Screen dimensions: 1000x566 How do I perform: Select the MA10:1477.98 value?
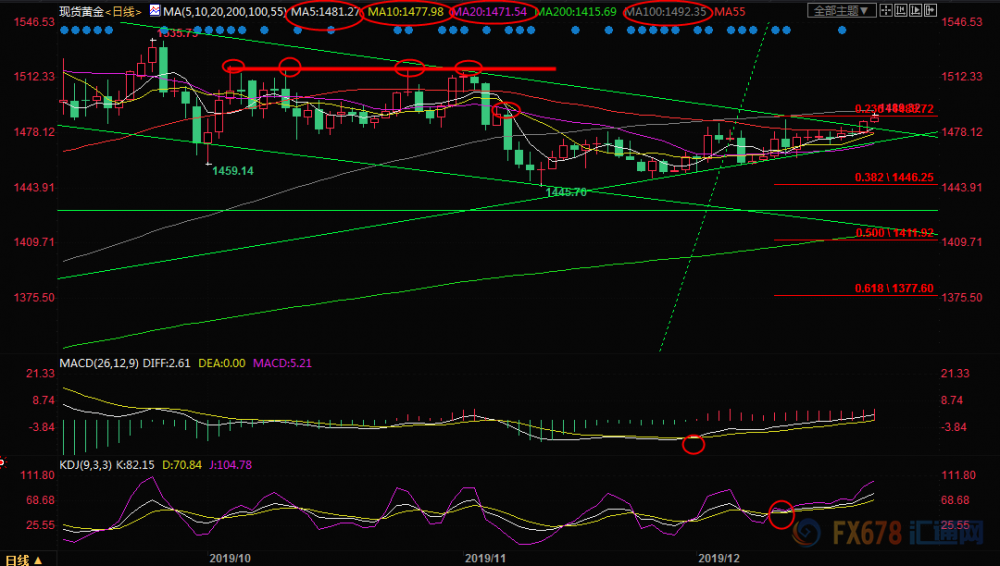406,11
